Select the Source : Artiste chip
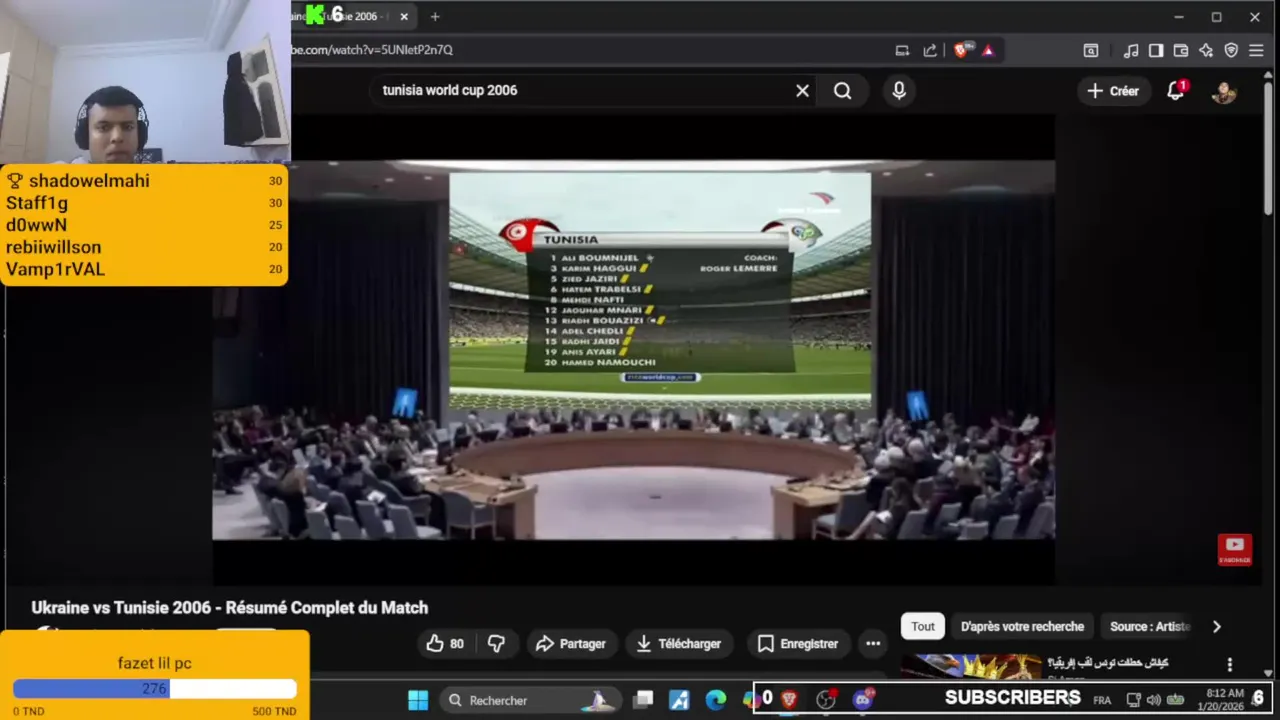Viewport: 1280px width, 720px height. (1150, 627)
